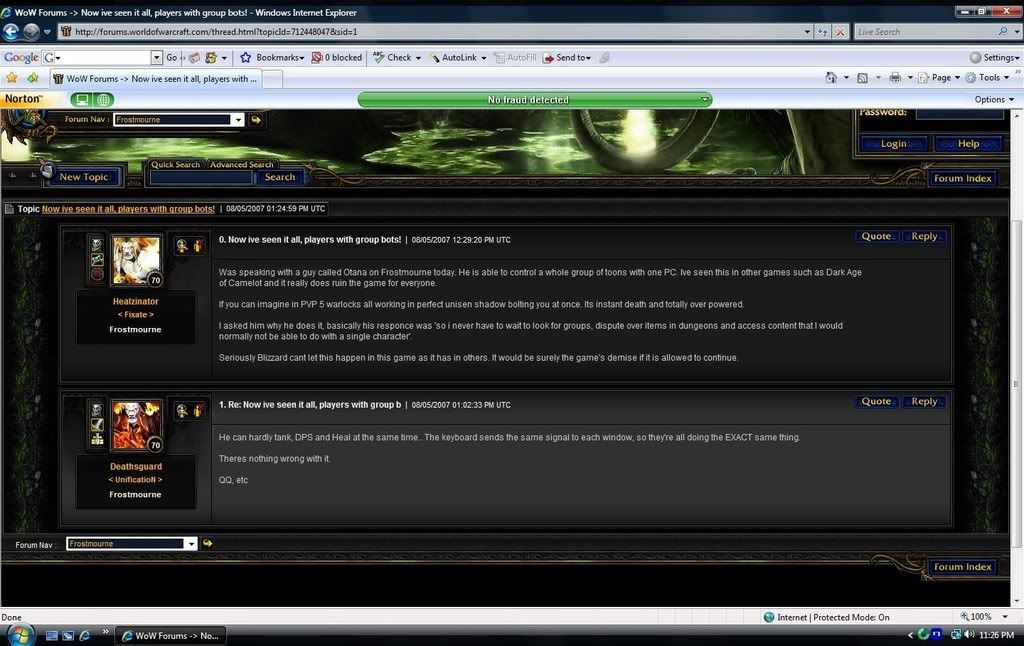Click the Favorites Center star icon
This screenshot has width=1024, height=646.
tap(11, 78)
